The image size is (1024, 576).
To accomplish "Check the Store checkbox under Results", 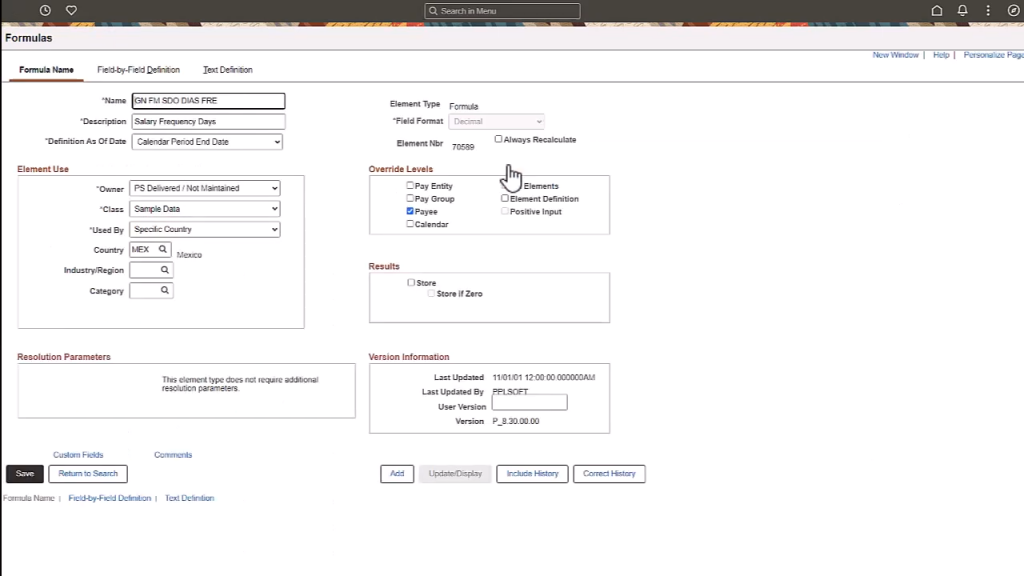I will tap(411, 282).
